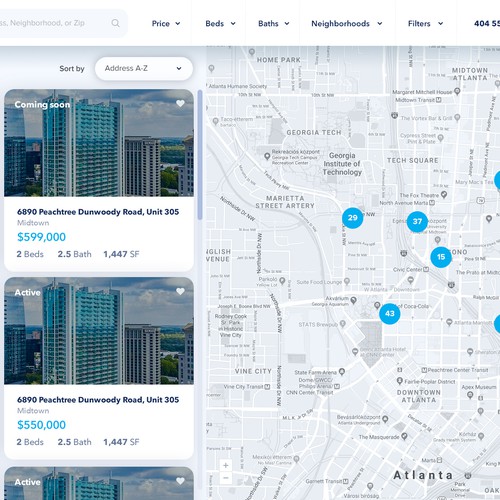The image size is (500, 500).
Task: Click the $599,000 price text
Action: click(x=41, y=237)
